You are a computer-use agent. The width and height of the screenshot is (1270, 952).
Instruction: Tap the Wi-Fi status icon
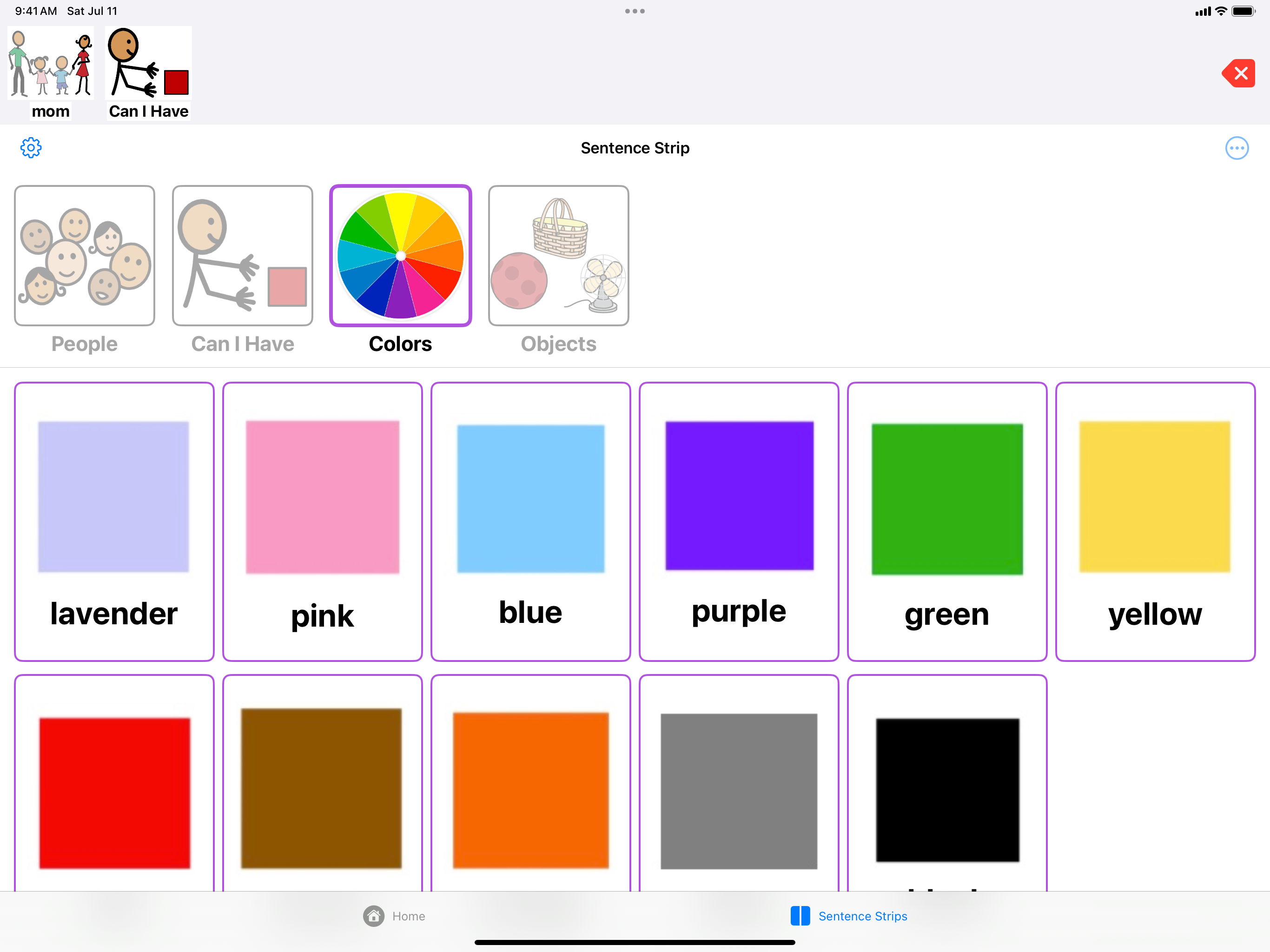tap(1221, 11)
